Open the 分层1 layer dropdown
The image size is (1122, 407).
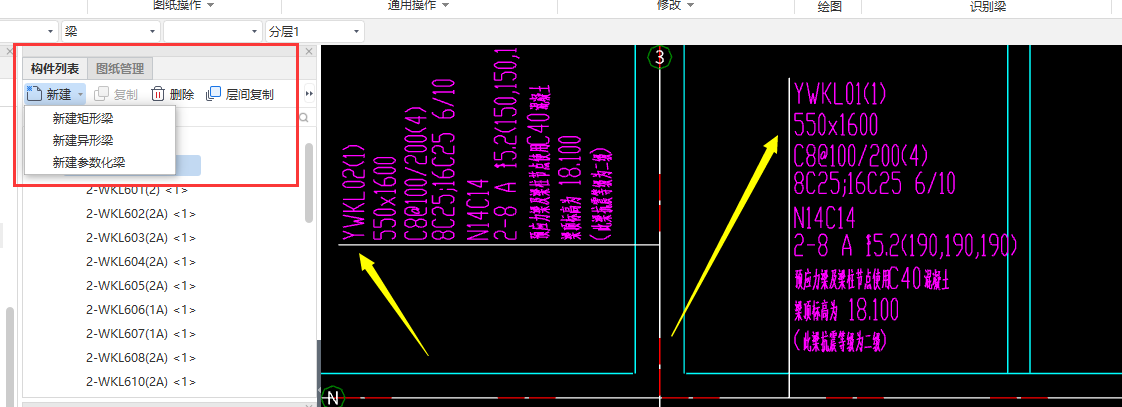click(x=315, y=31)
